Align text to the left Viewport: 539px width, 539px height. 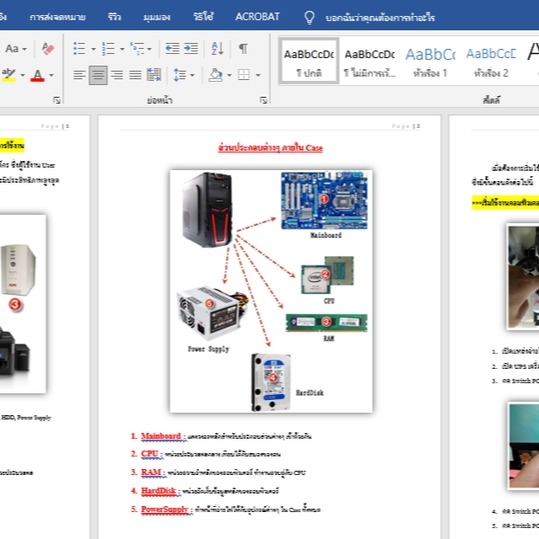click(x=79, y=75)
